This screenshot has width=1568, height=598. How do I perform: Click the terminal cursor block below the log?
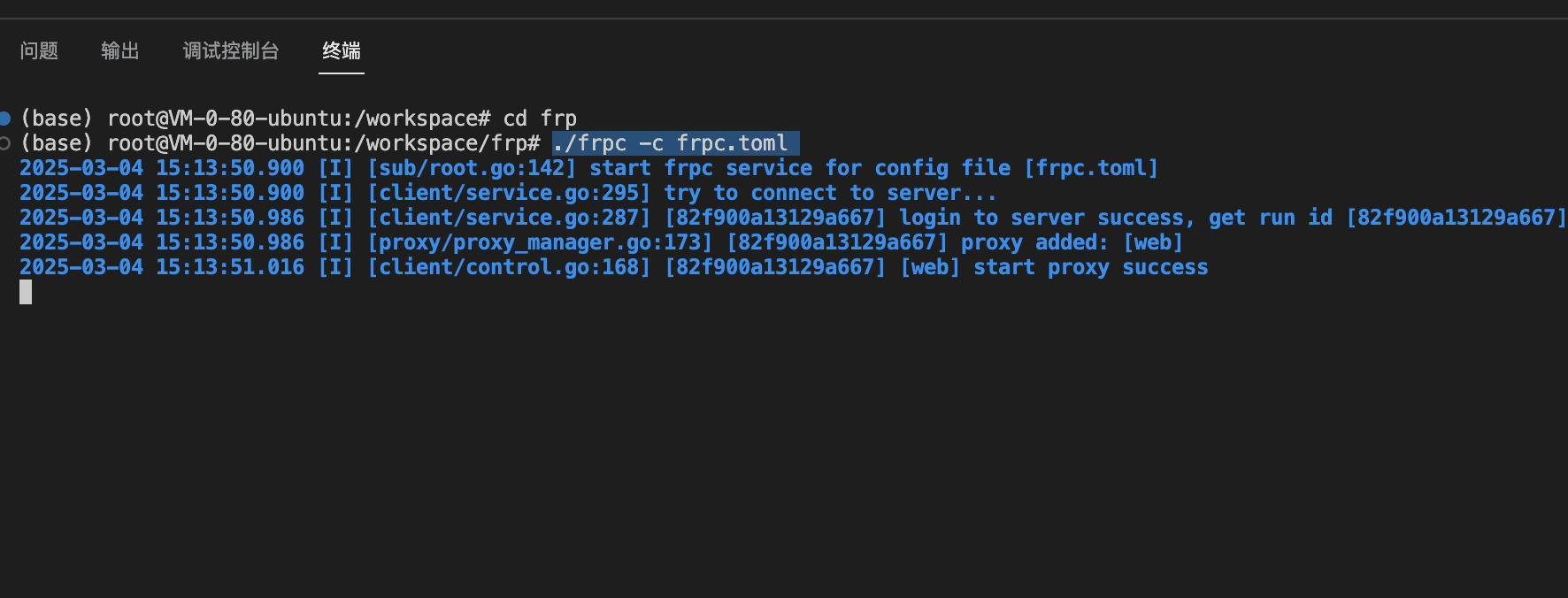coord(26,292)
